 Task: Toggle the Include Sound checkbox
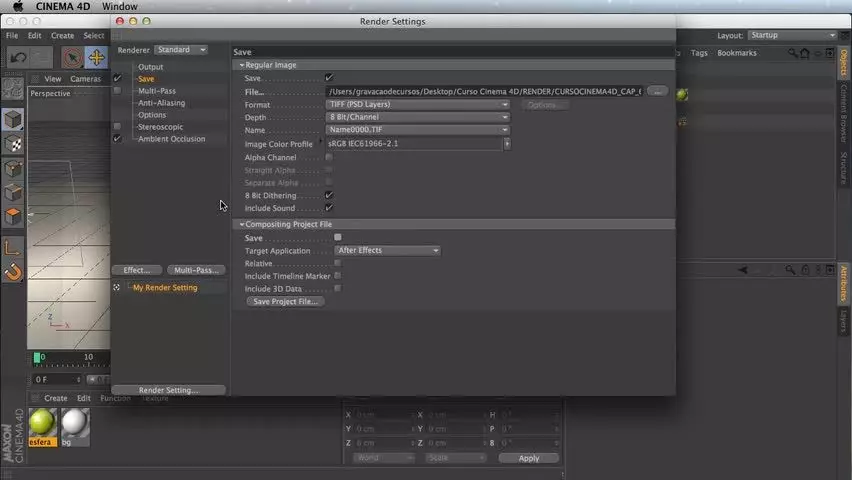[x=329, y=208]
